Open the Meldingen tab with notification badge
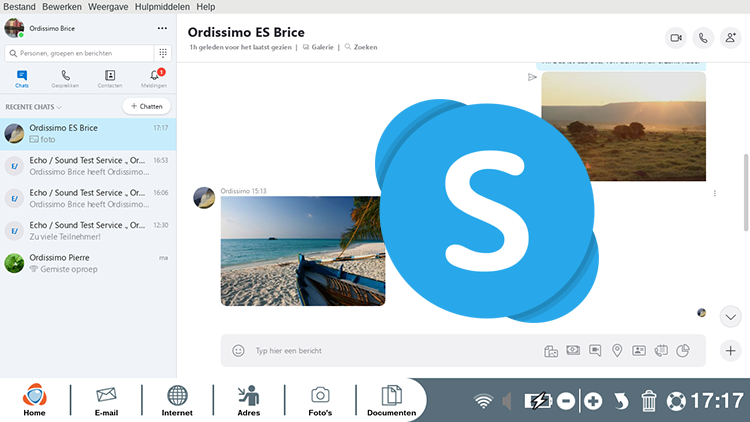 click(154, 79)
